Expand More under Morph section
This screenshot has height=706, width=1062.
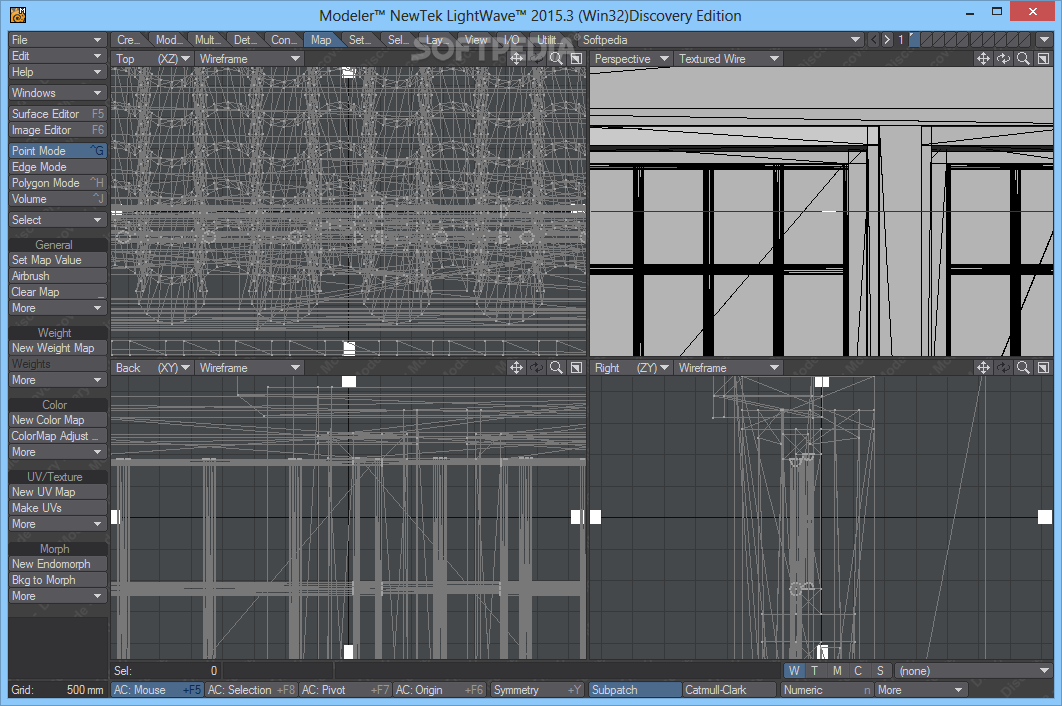[x=58, y=596]
